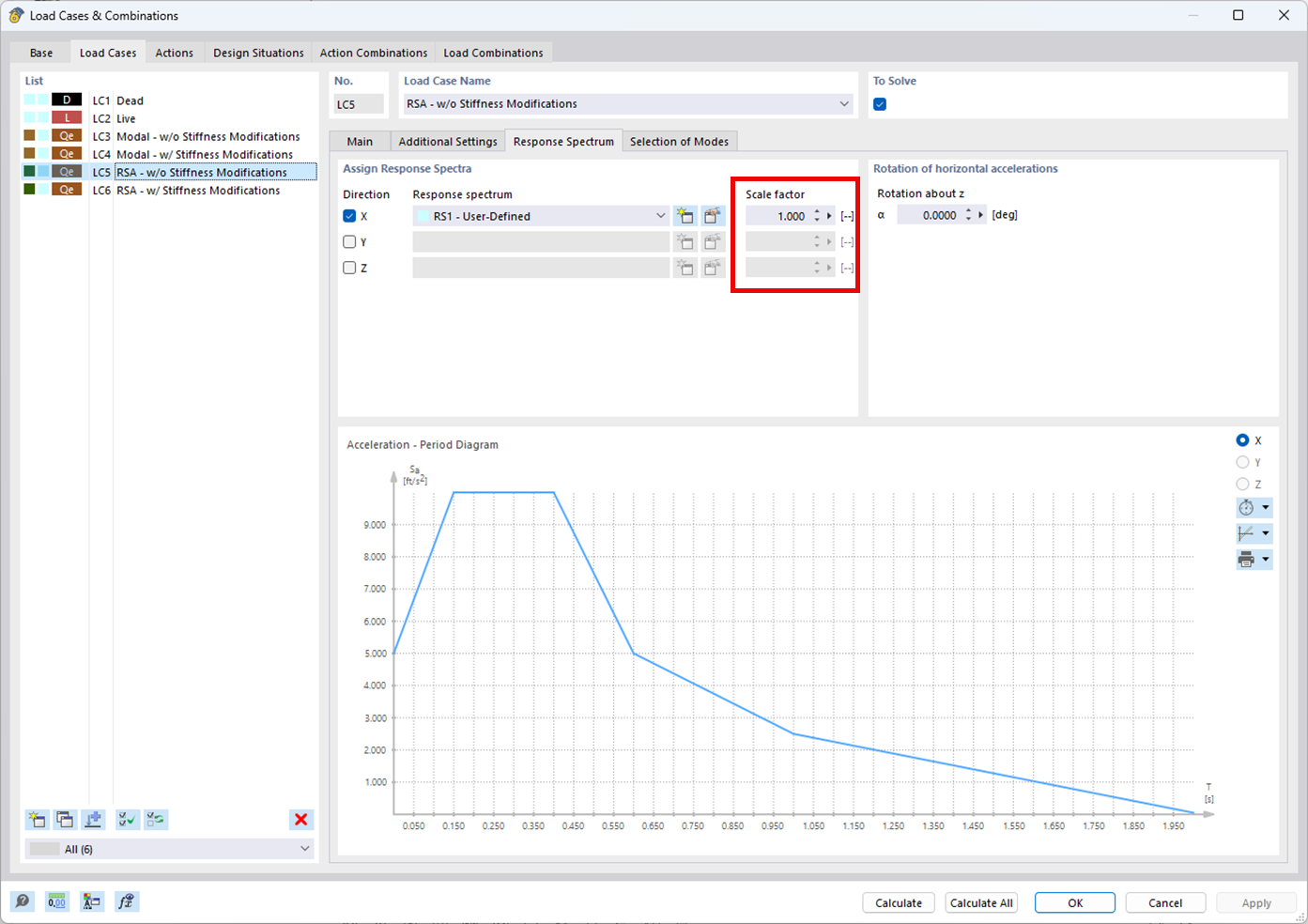Open the units and decimal places settings
The image size is (1308, 924).
(56, 901)
